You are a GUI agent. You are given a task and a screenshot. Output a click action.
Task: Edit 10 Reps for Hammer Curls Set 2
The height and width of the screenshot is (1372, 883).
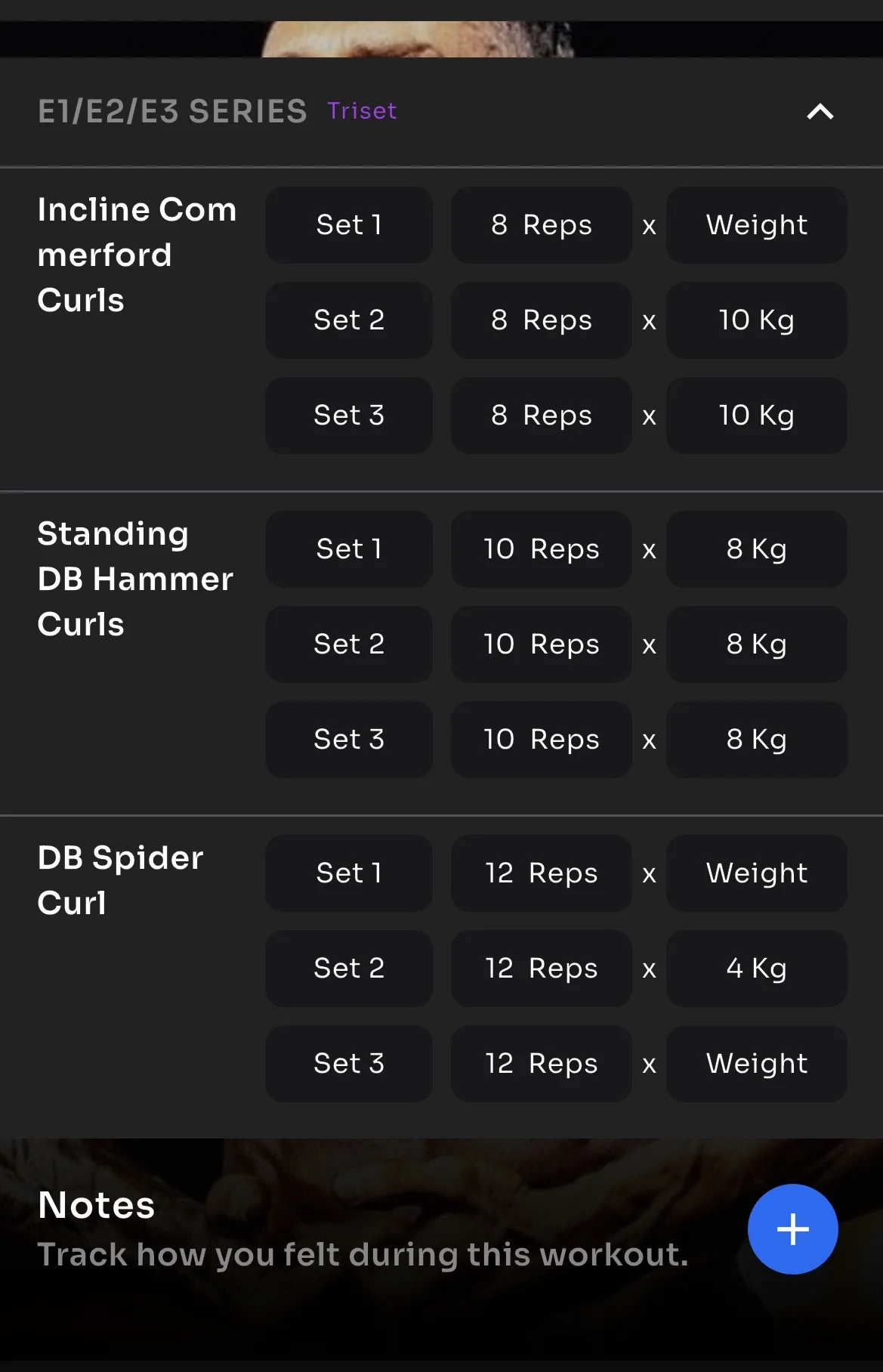tap(541, 644)
